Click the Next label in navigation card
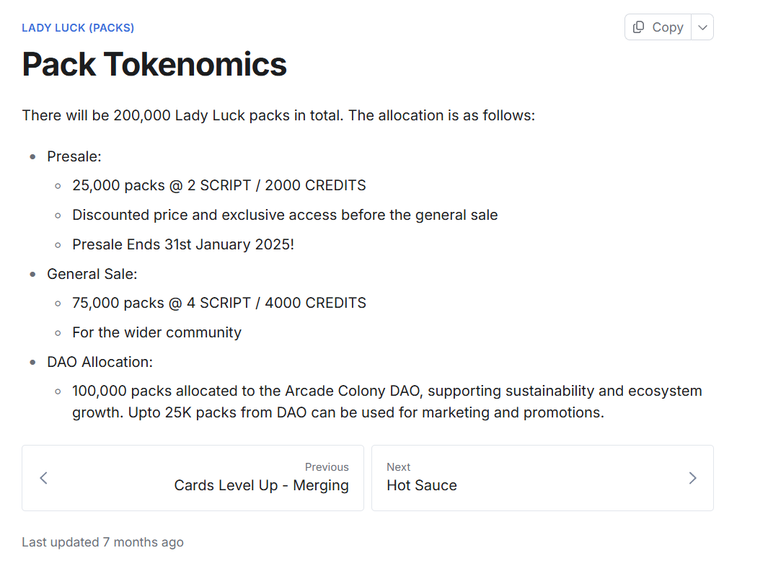Screen dimensions: 768x563 [398, 467]
